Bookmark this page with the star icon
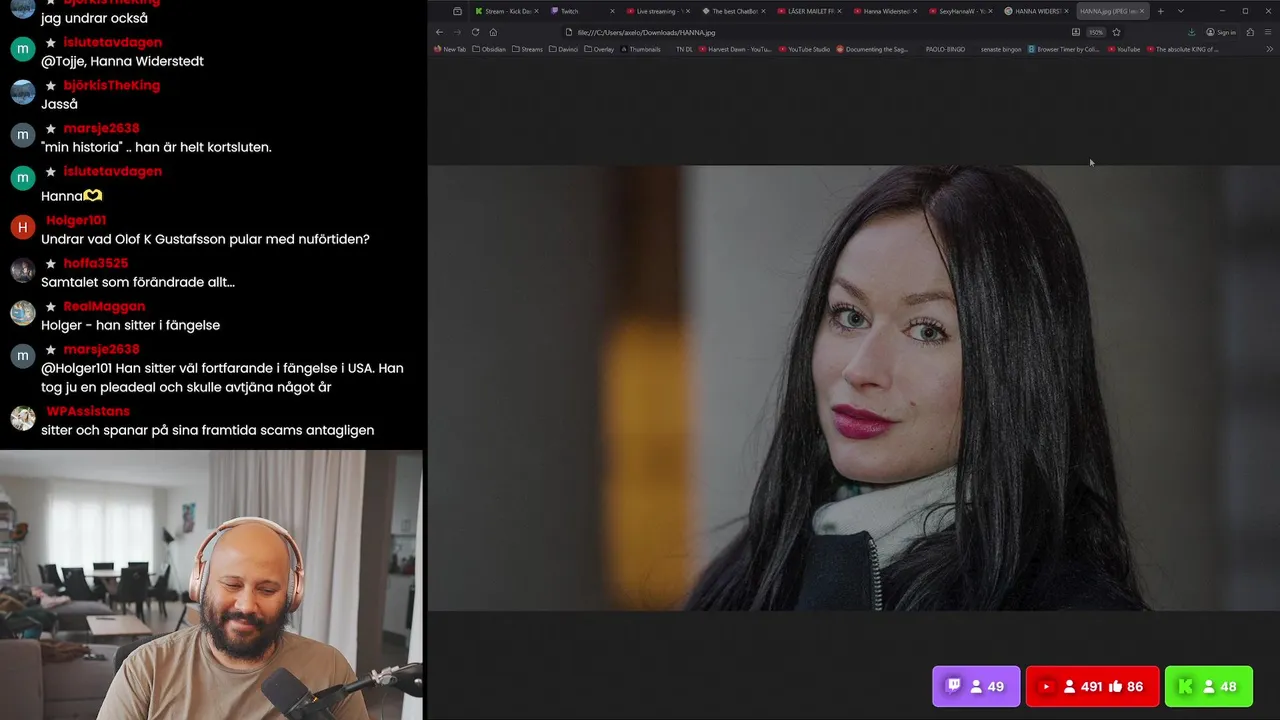The width and height of the screenshot is (1280, 720). tap(1116, 32)
